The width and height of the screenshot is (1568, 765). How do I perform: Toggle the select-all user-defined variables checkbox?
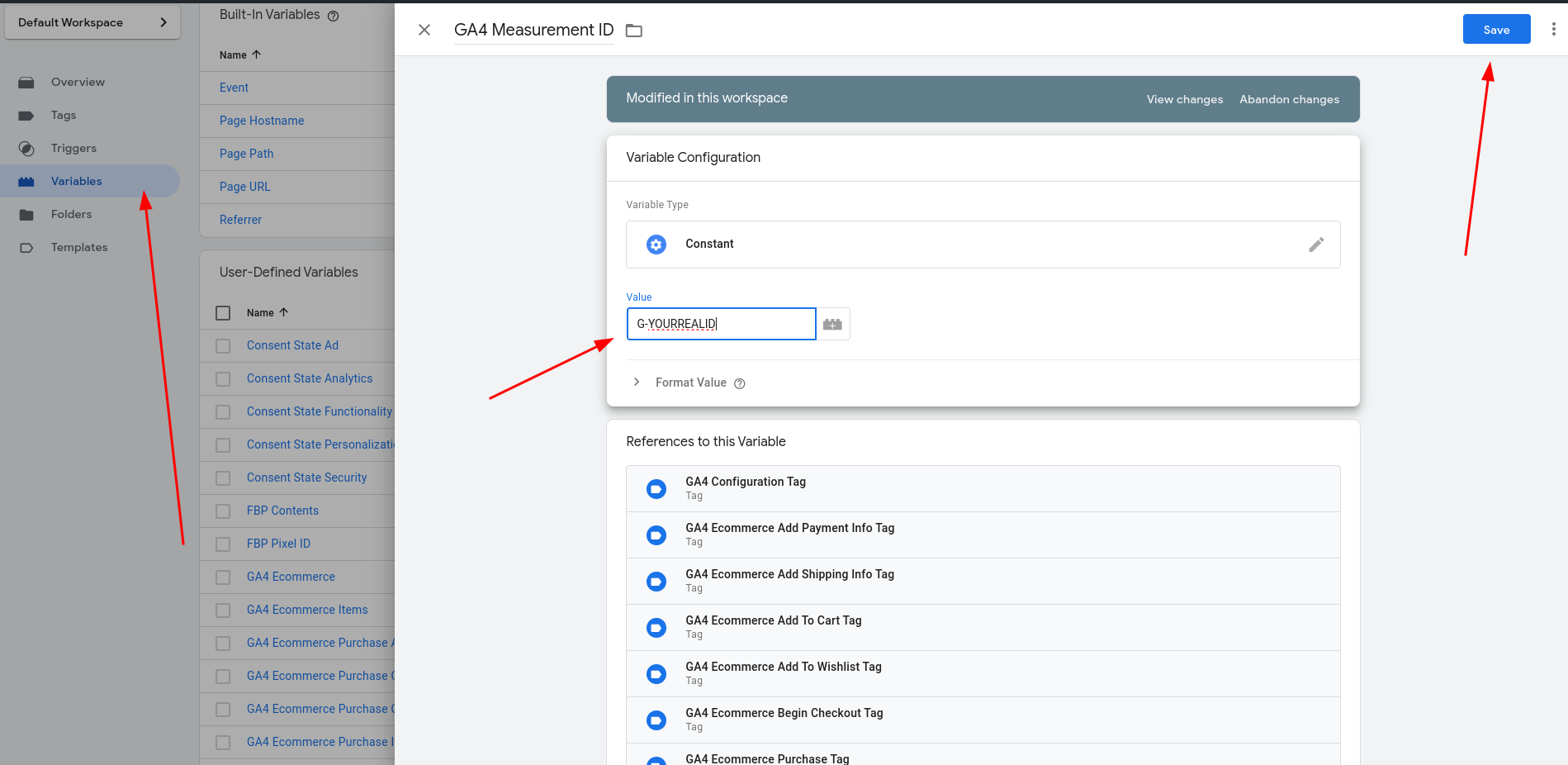tap(223, 313)
